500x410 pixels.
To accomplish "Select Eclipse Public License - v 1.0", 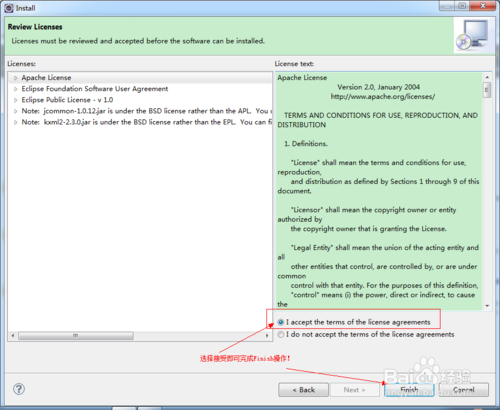I will [67, 100].
